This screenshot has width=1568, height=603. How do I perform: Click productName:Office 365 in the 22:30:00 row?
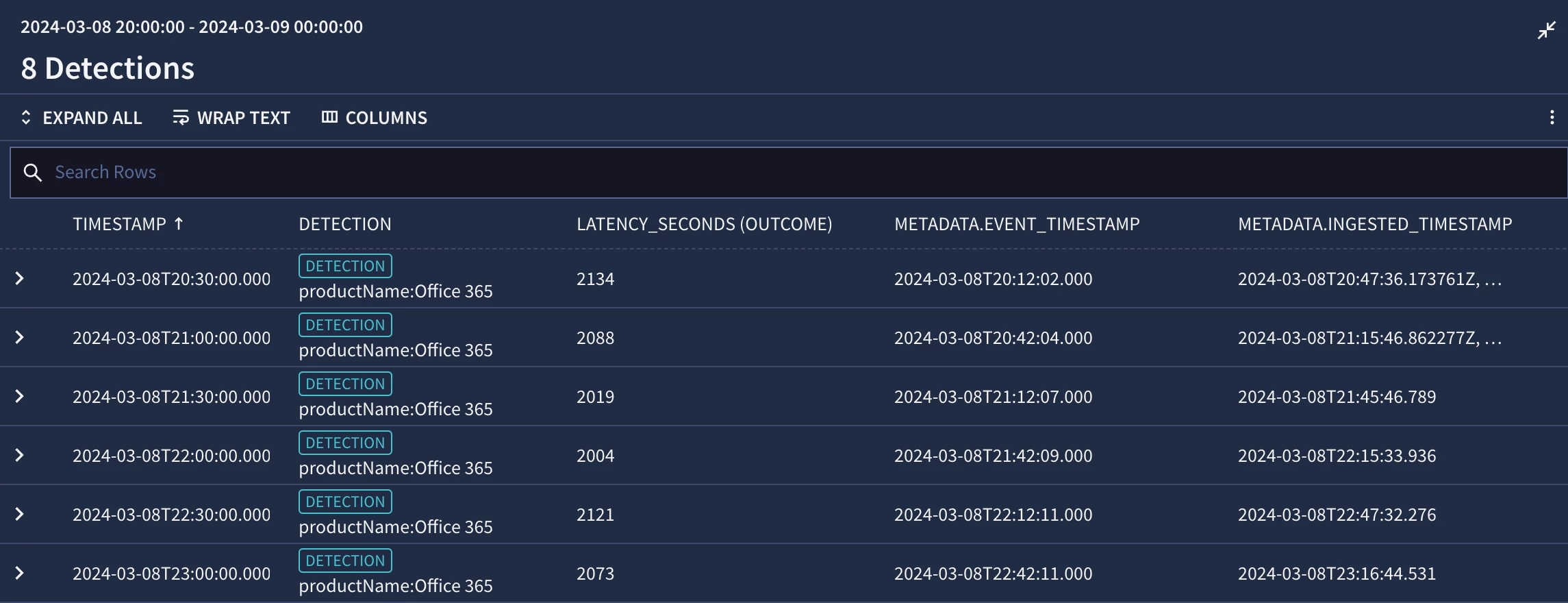(x=396, y=527)
